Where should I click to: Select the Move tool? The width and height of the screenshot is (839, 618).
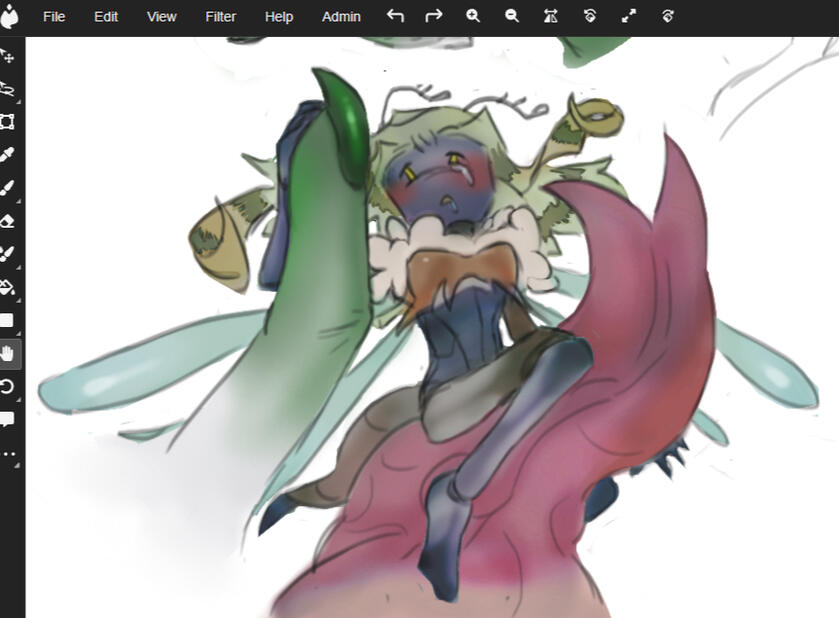pyautogui.click(x=7, y=55)
